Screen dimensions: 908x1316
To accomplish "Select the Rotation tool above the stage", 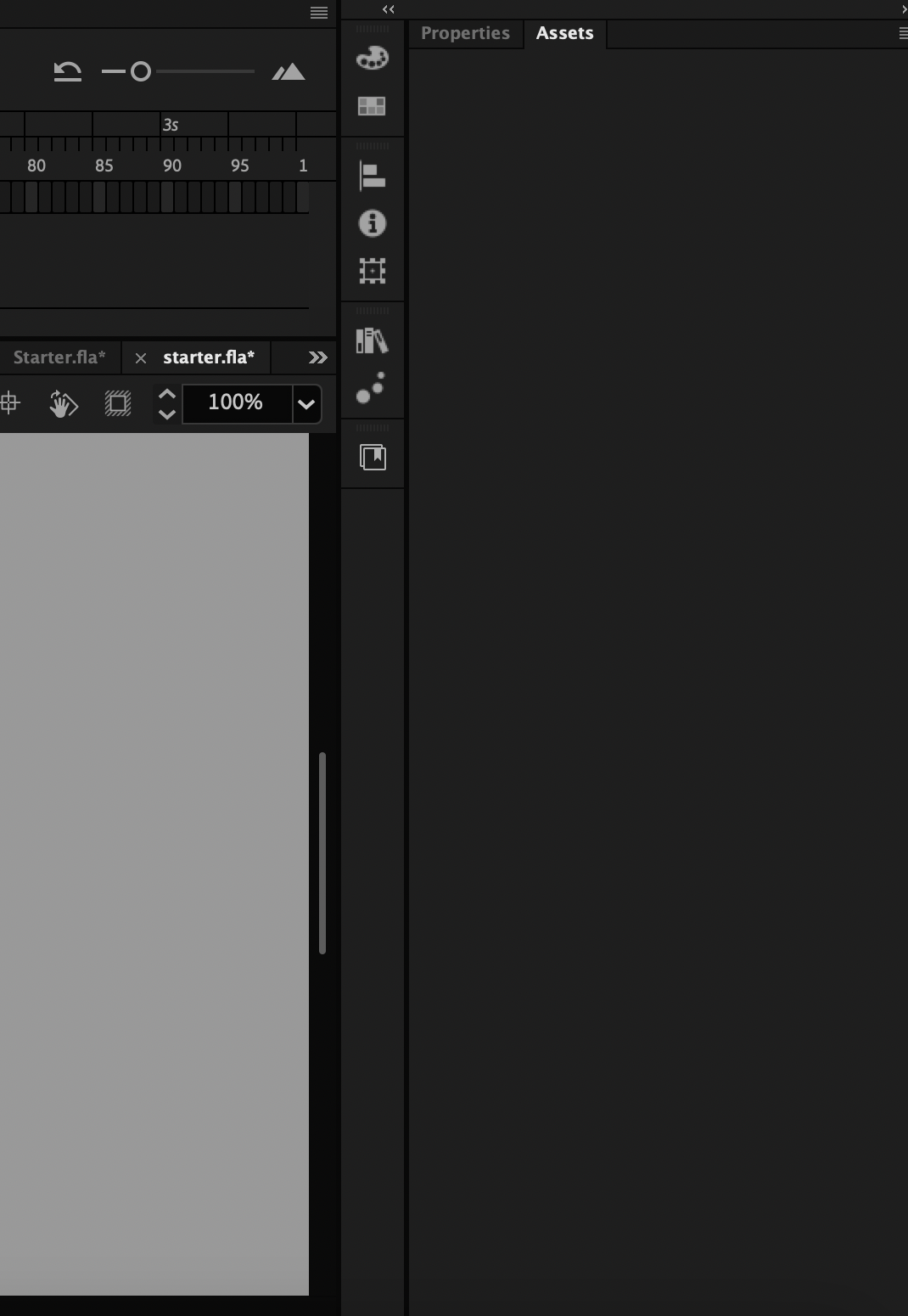I will pyautogui.click(x=63, y=403).
